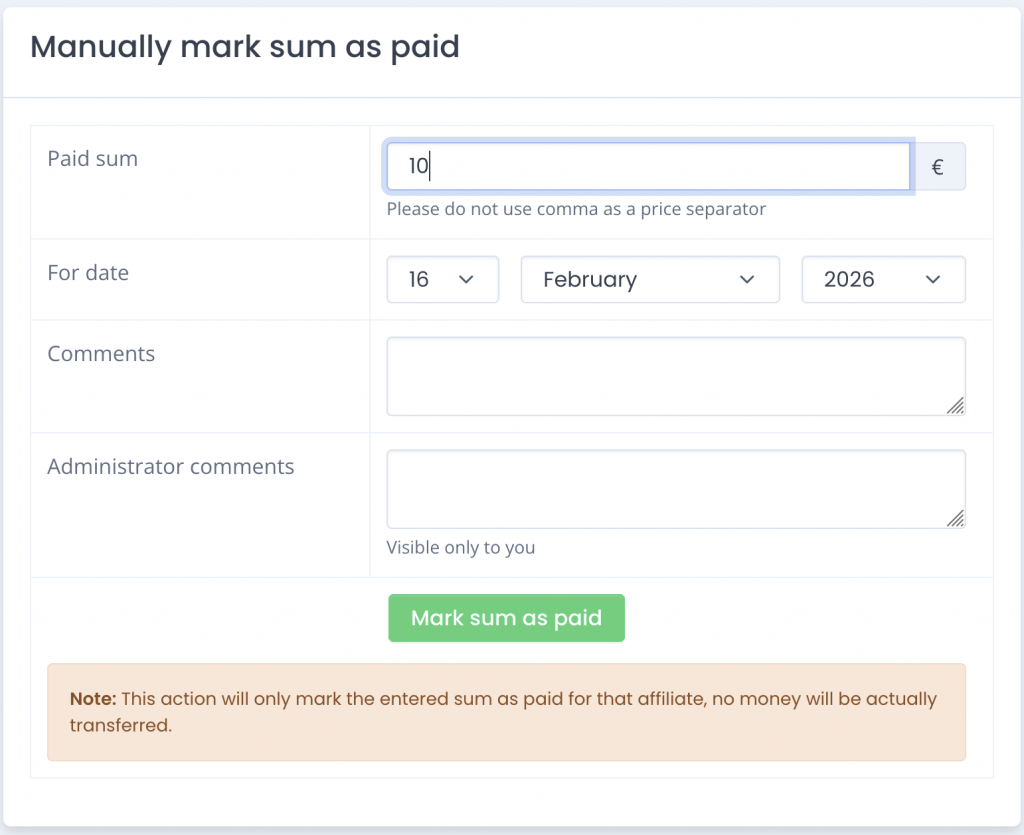Click the Comments text area
This screenshot has height=835, width=1024.
pyautogui.click(x=676, y=375)
